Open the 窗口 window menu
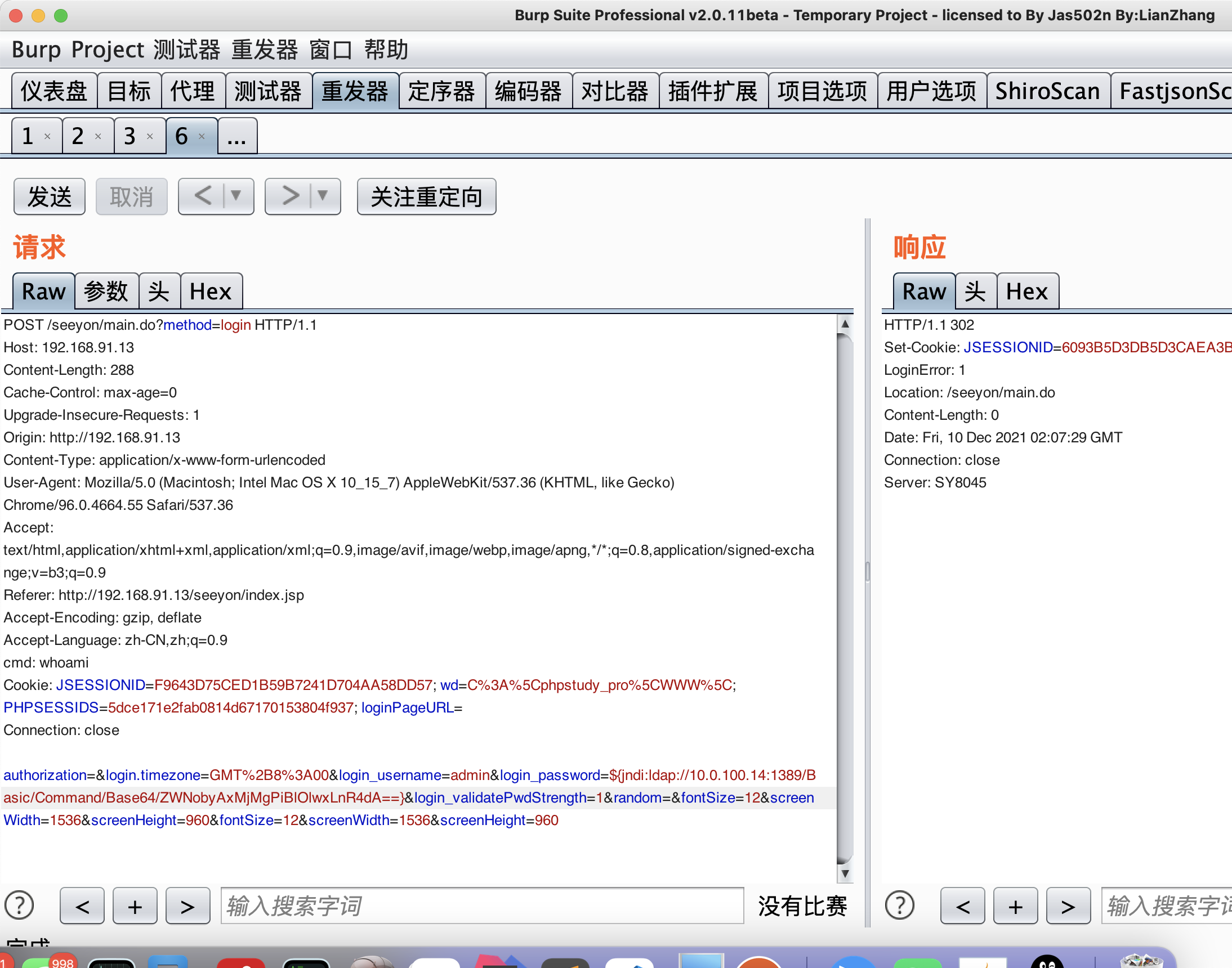 (331, 50)
